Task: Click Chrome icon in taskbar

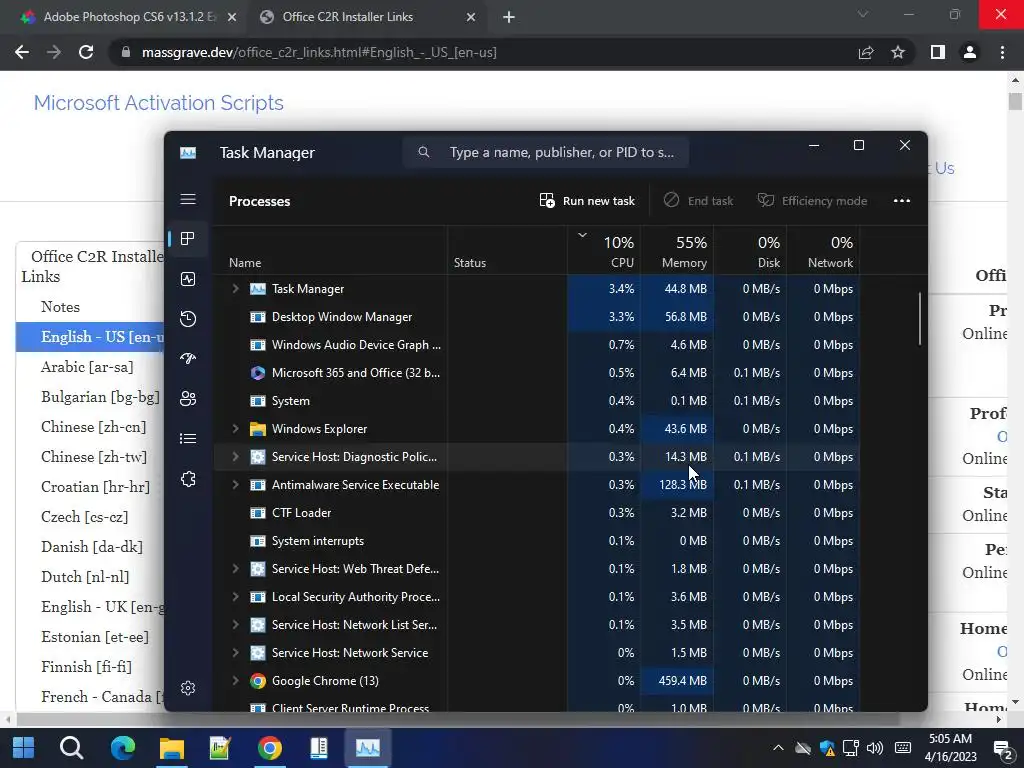Action: coord(270,748)
